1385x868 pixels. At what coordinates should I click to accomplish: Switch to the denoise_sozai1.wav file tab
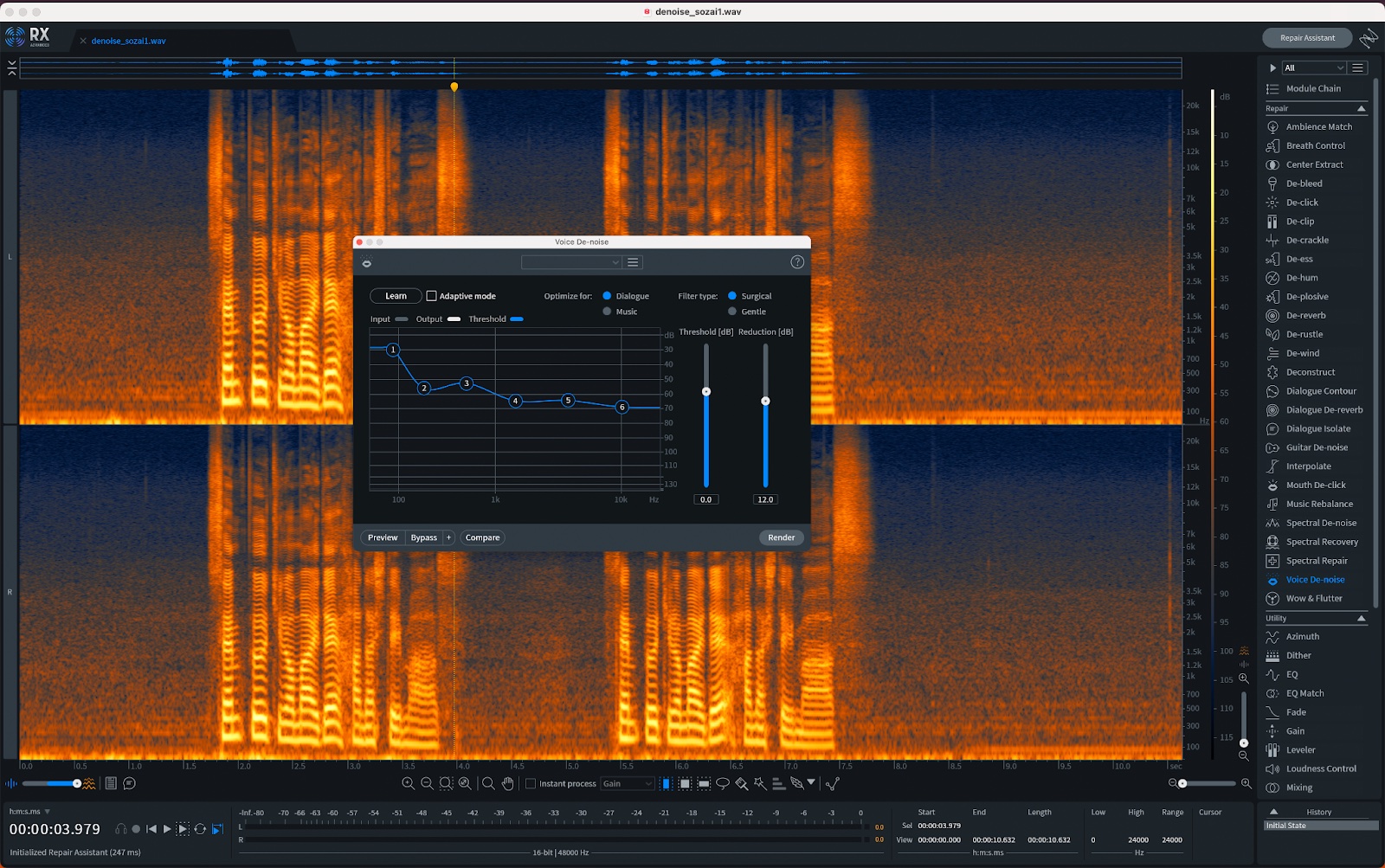pyautogui.click(x=128, y=41)
